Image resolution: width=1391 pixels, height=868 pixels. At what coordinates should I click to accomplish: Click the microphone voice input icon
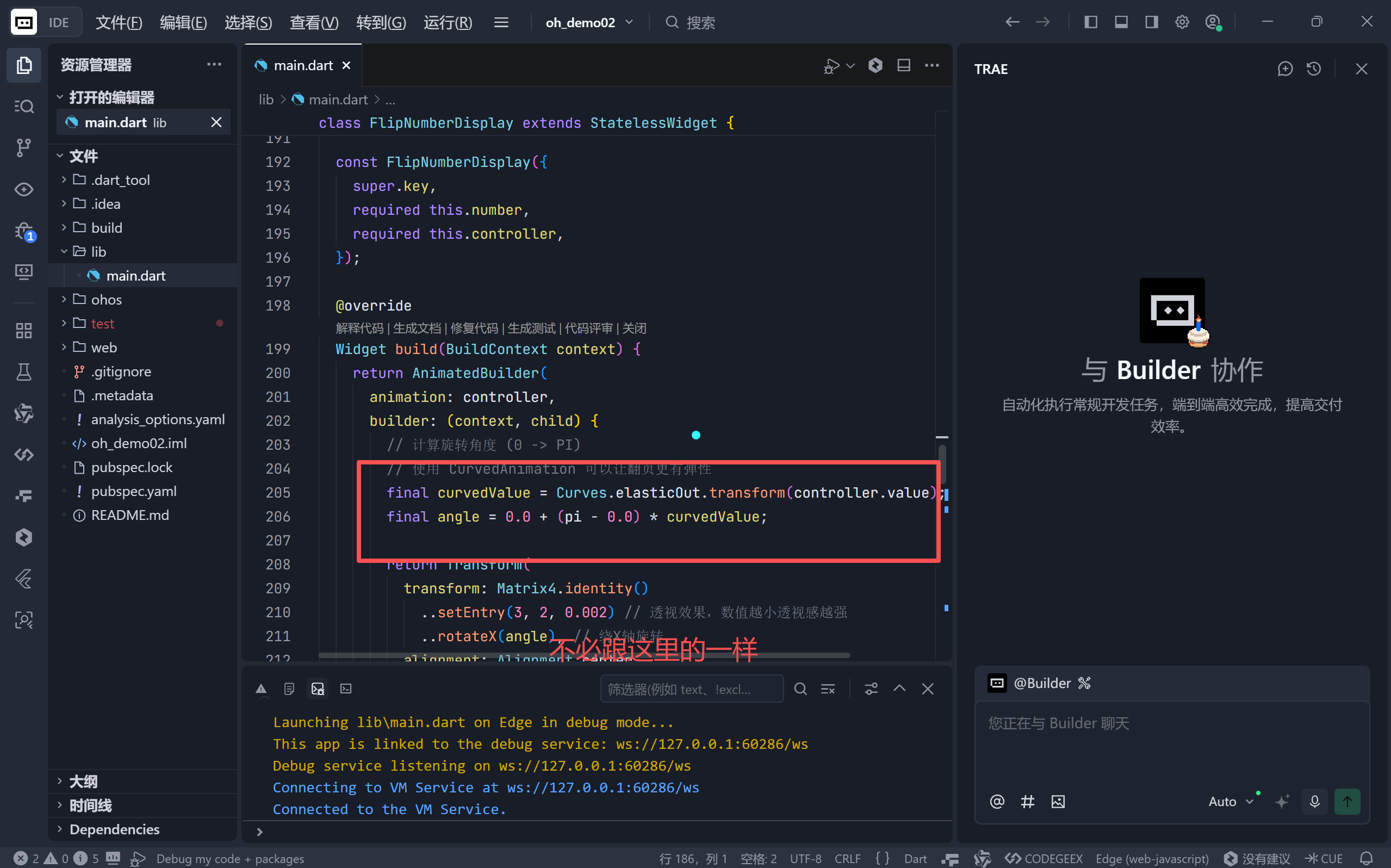[x=1314, y=802]
